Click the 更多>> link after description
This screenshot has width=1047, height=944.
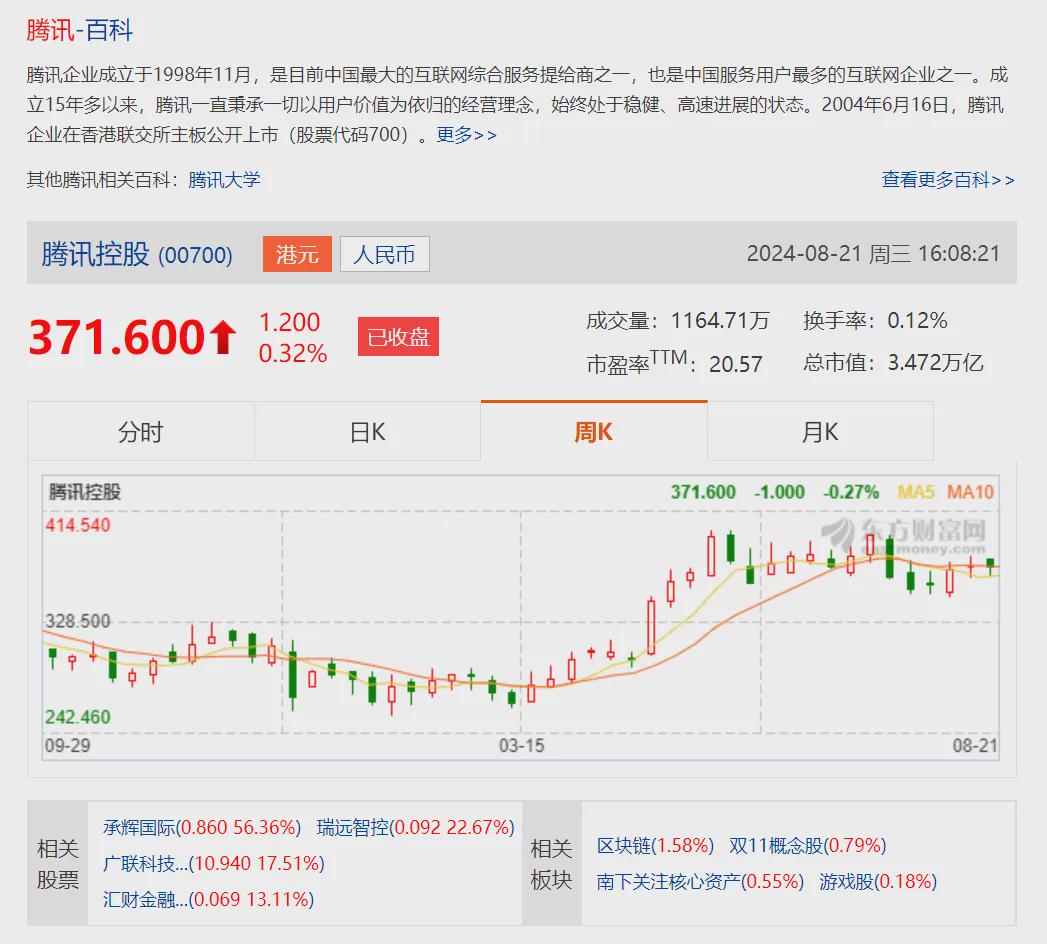pos(466,135)
